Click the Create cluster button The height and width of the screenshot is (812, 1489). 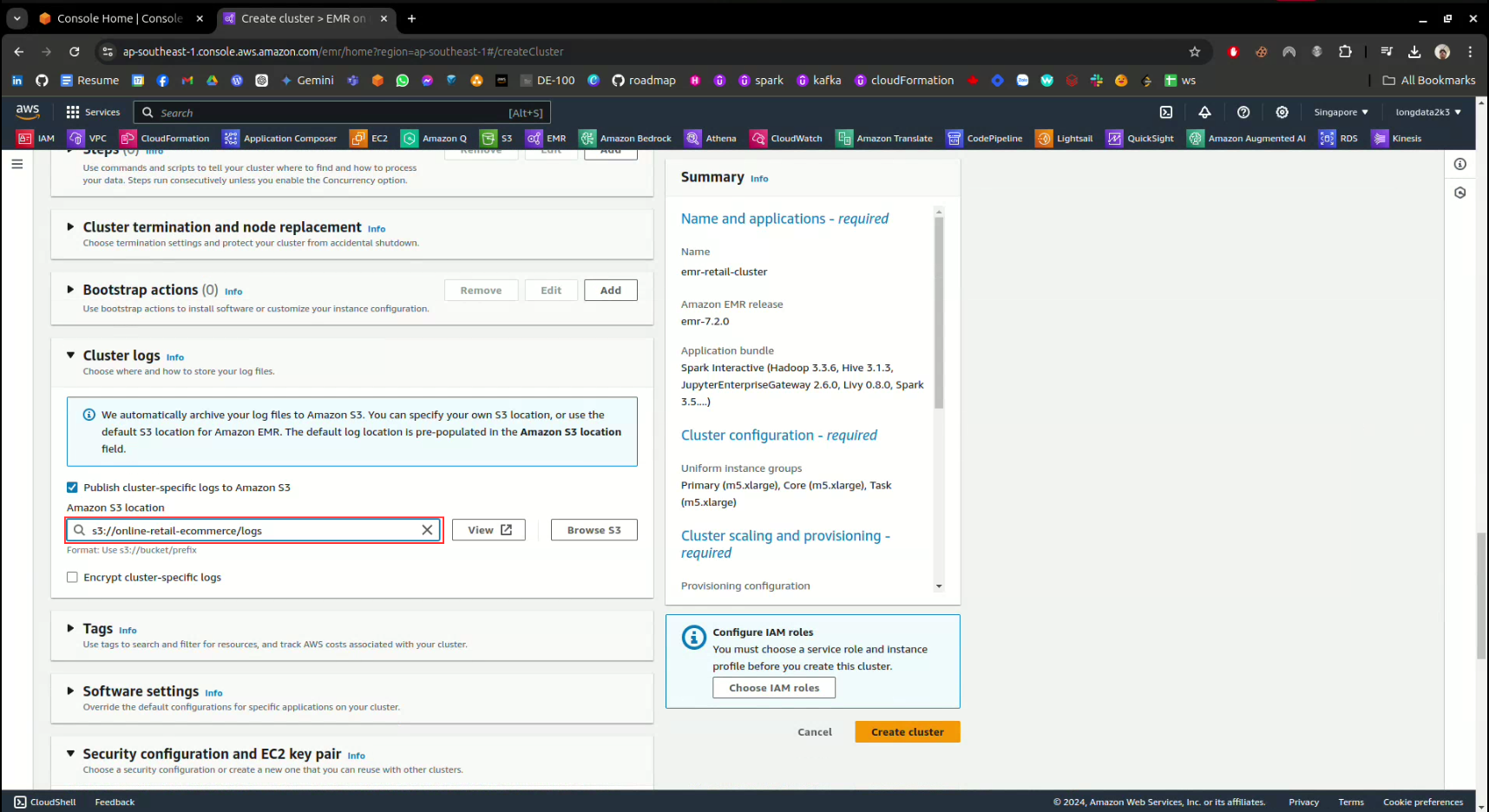tap(907, 732)
